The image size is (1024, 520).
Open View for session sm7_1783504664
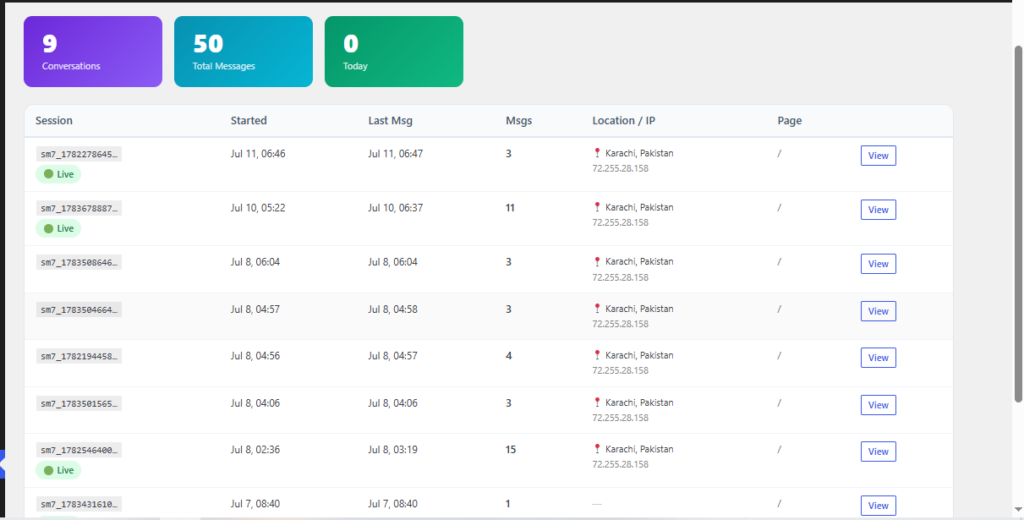click(x=878, y=311)
